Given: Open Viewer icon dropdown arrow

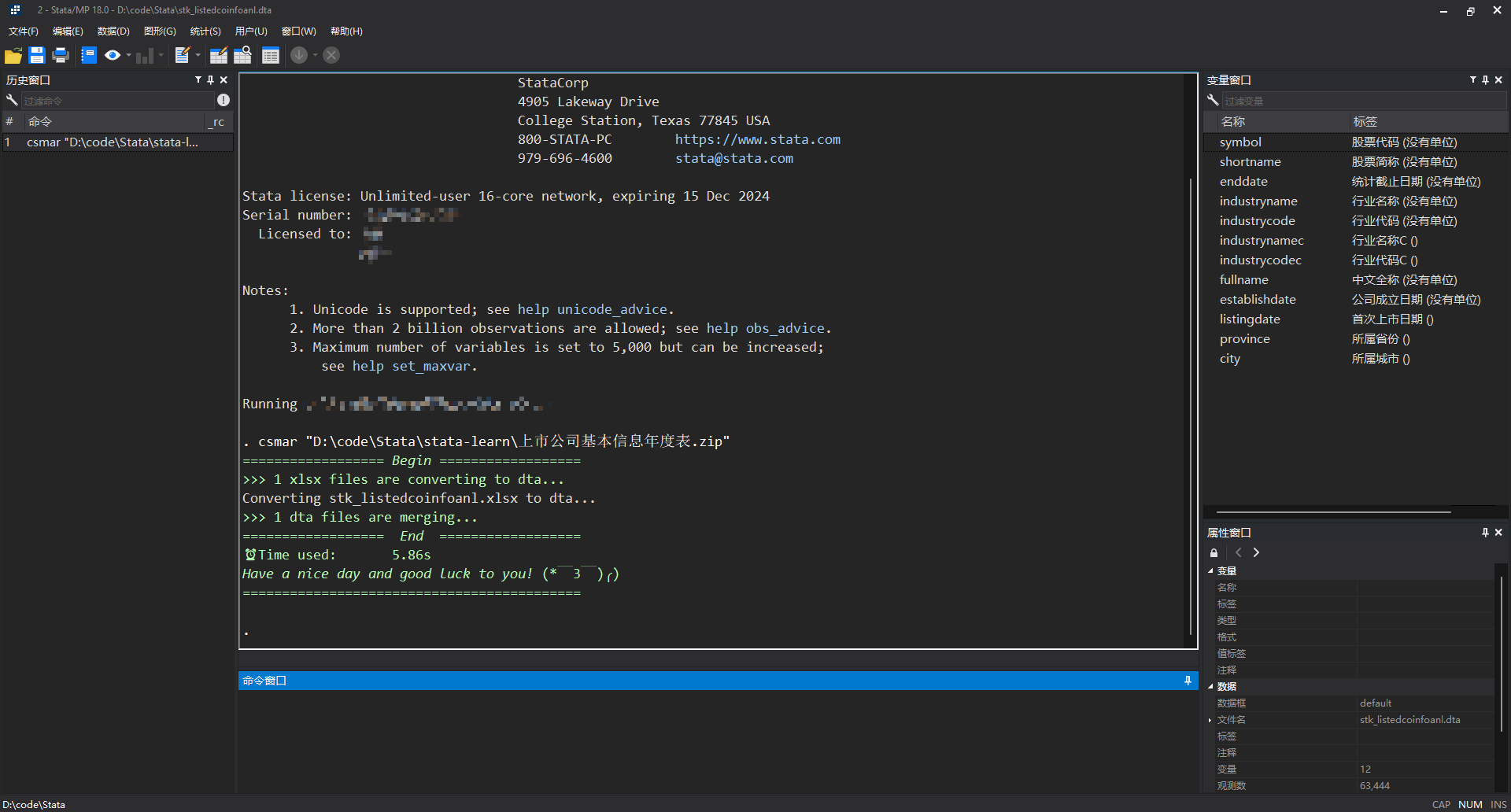Looking at the screenshot, I should (128, 55).
